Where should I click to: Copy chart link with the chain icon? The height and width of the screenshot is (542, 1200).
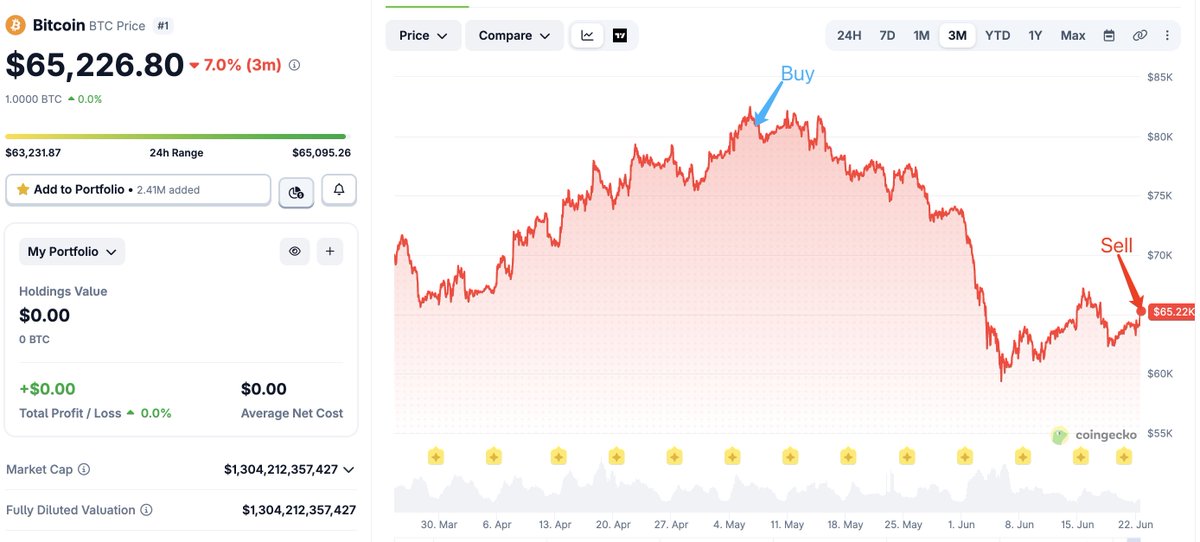click(x=1139, y=36)
